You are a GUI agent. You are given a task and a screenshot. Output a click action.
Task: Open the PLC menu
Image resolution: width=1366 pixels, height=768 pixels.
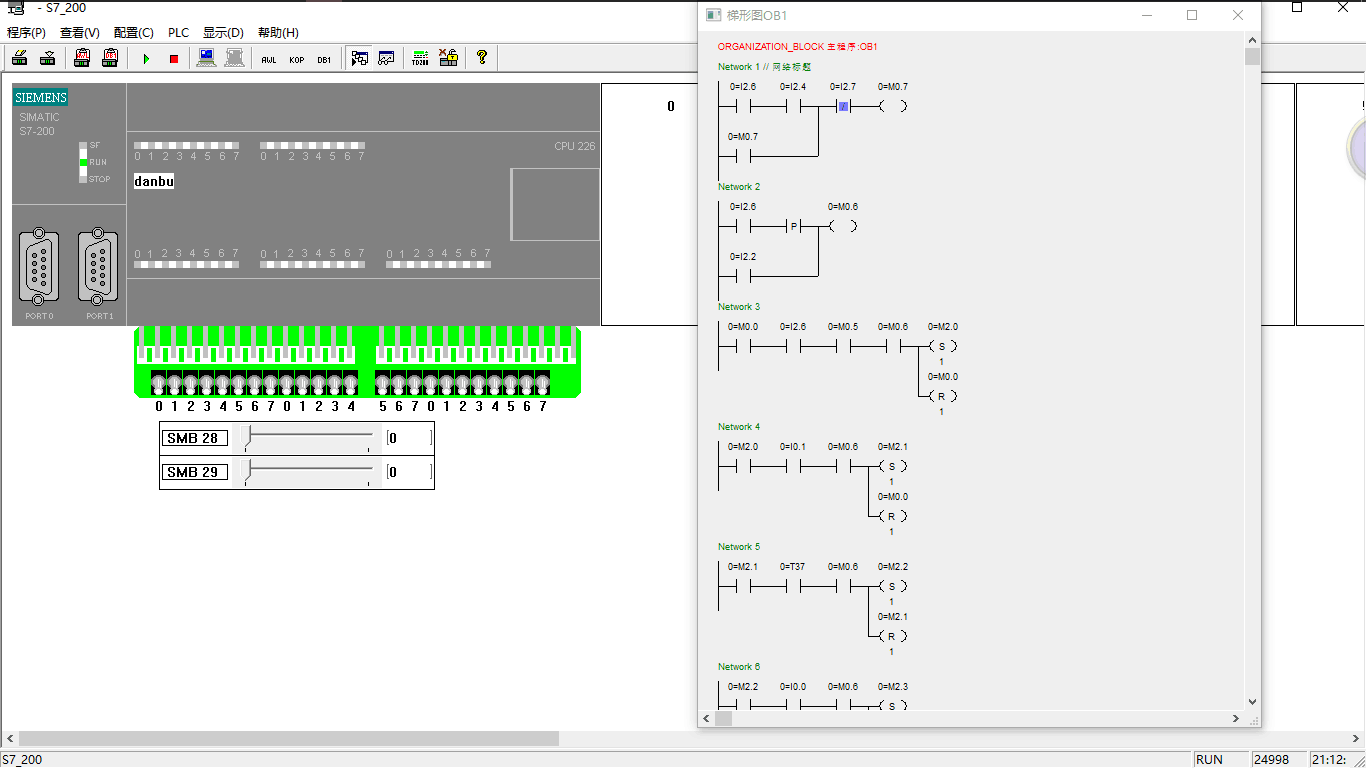pos(178,32)
